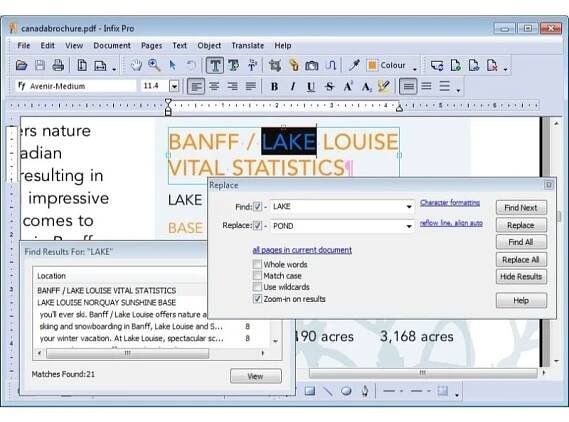Click the Camera snapshot icon
Screen dimensions: 569x422
pos(312,66)
